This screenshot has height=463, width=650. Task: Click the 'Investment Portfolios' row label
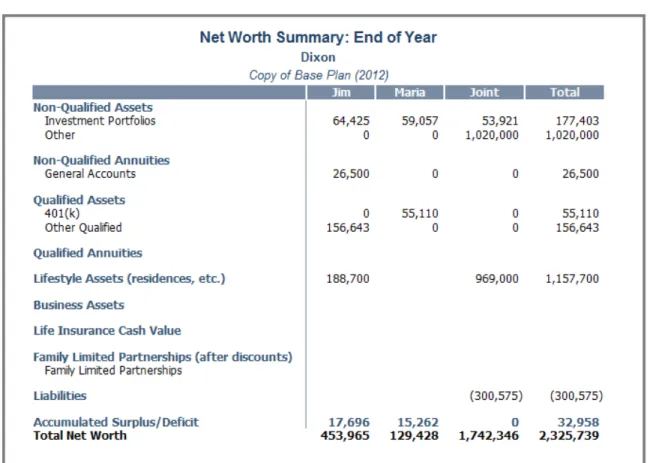100,121
